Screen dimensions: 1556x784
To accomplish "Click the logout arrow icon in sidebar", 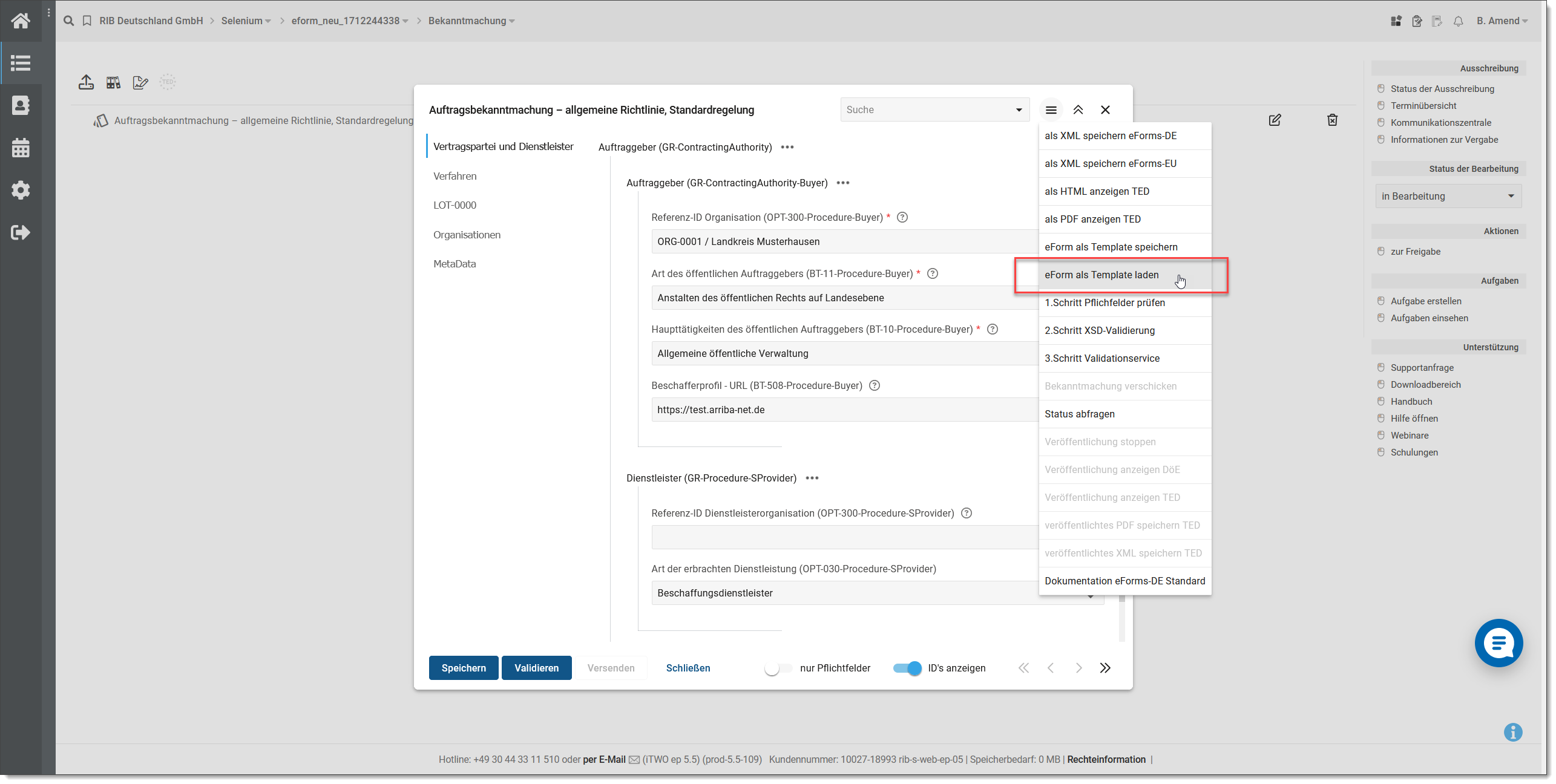I will click(21, 232).
